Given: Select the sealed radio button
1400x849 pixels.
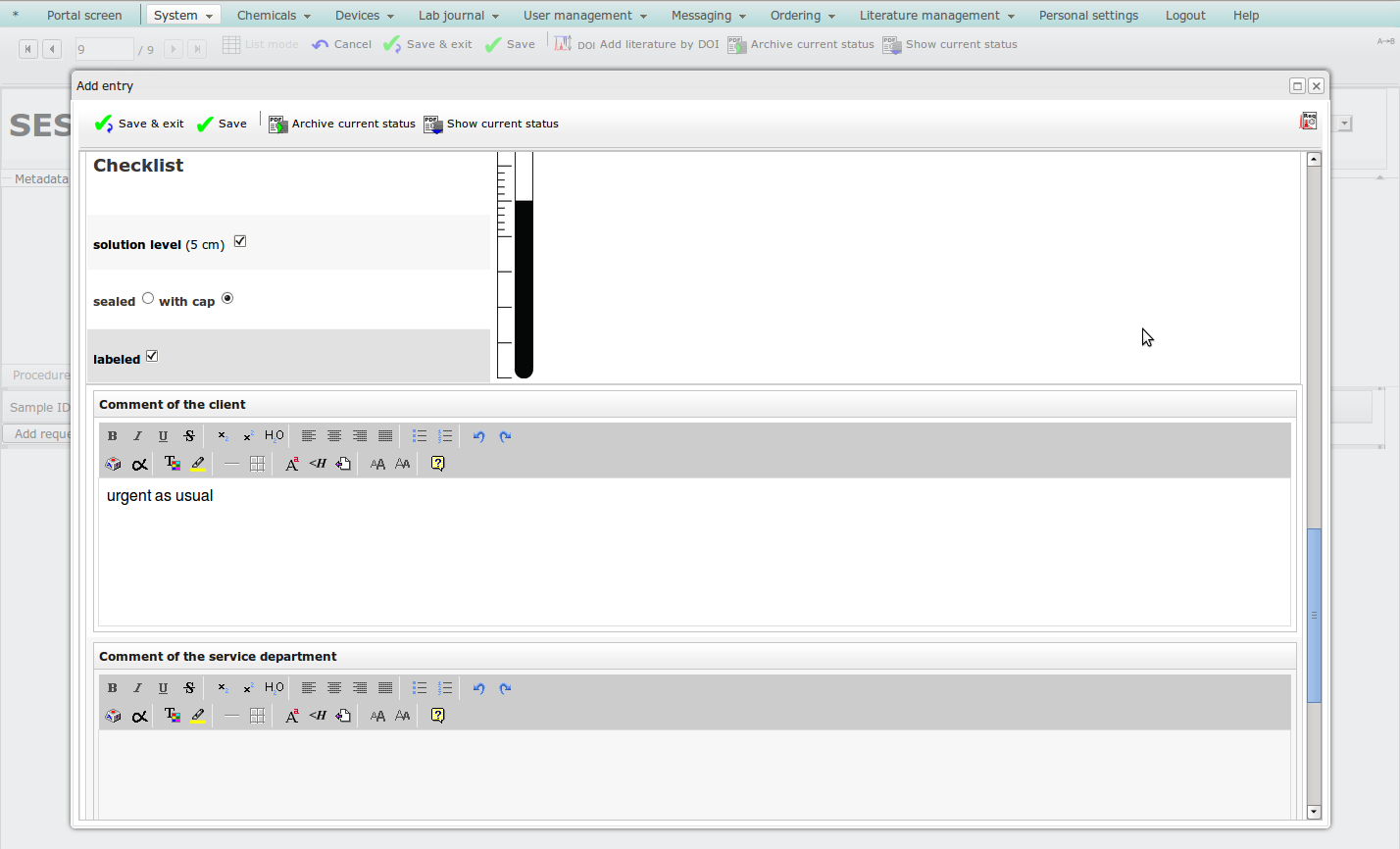Looking at the screenshot, I should click(x=148, y=298).
